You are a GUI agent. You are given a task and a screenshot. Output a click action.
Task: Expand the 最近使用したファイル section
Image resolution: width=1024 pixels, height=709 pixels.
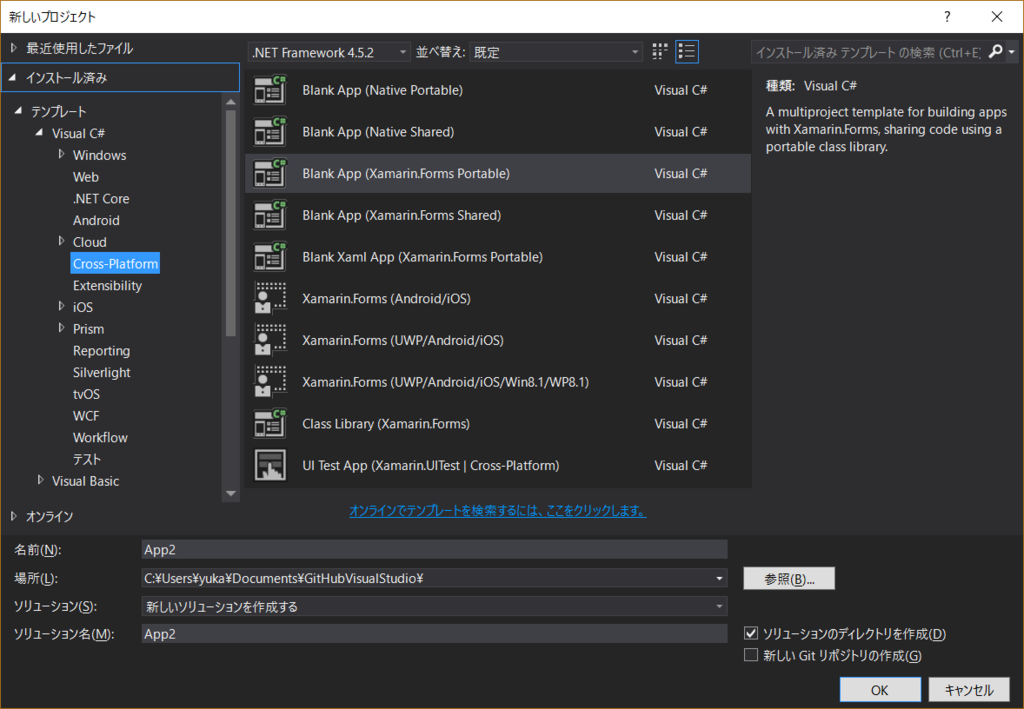[x=14, y=48]
